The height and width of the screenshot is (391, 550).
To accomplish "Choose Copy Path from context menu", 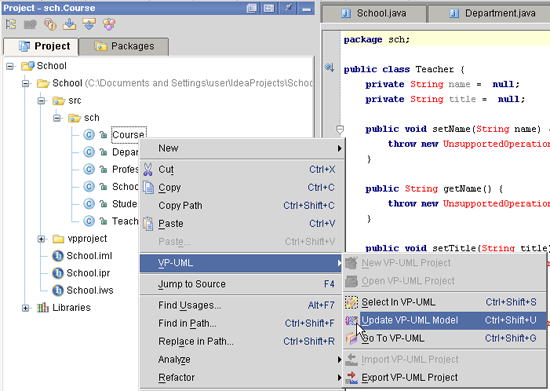I will click(x=241, y=205).
